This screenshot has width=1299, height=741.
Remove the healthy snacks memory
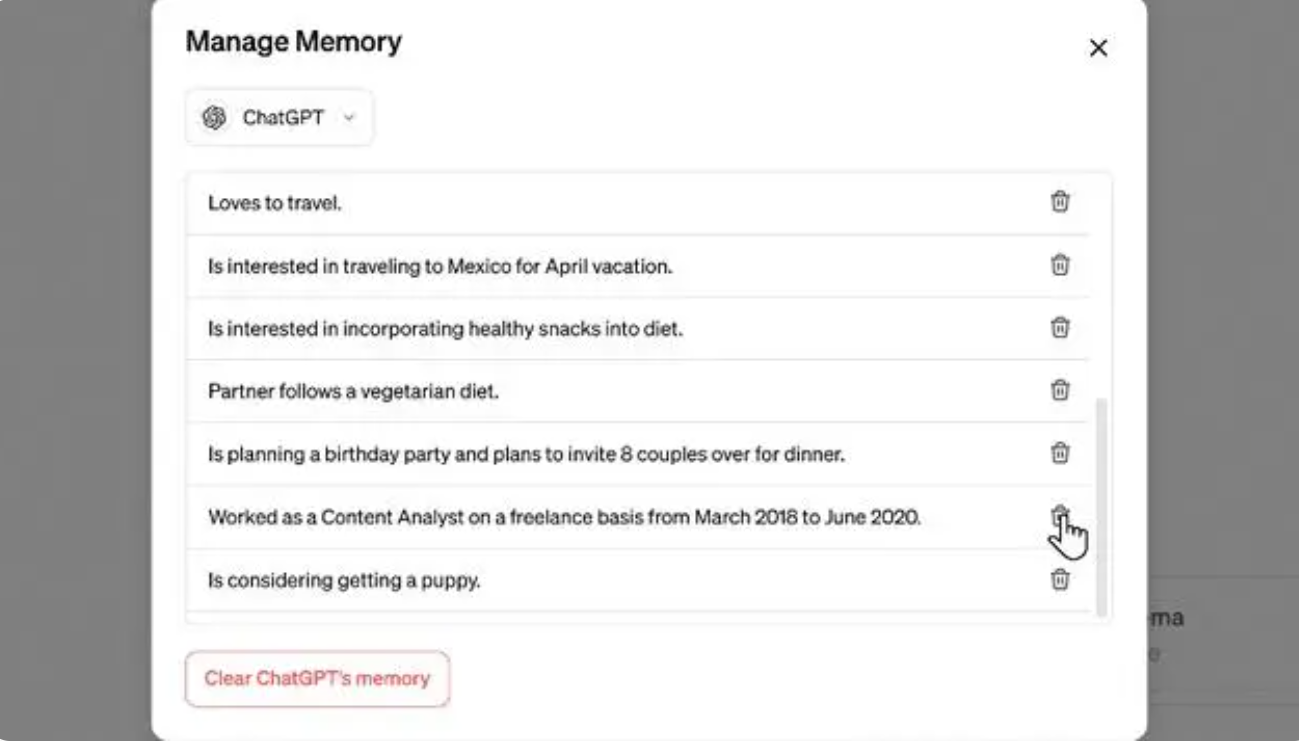(1060, 327)
